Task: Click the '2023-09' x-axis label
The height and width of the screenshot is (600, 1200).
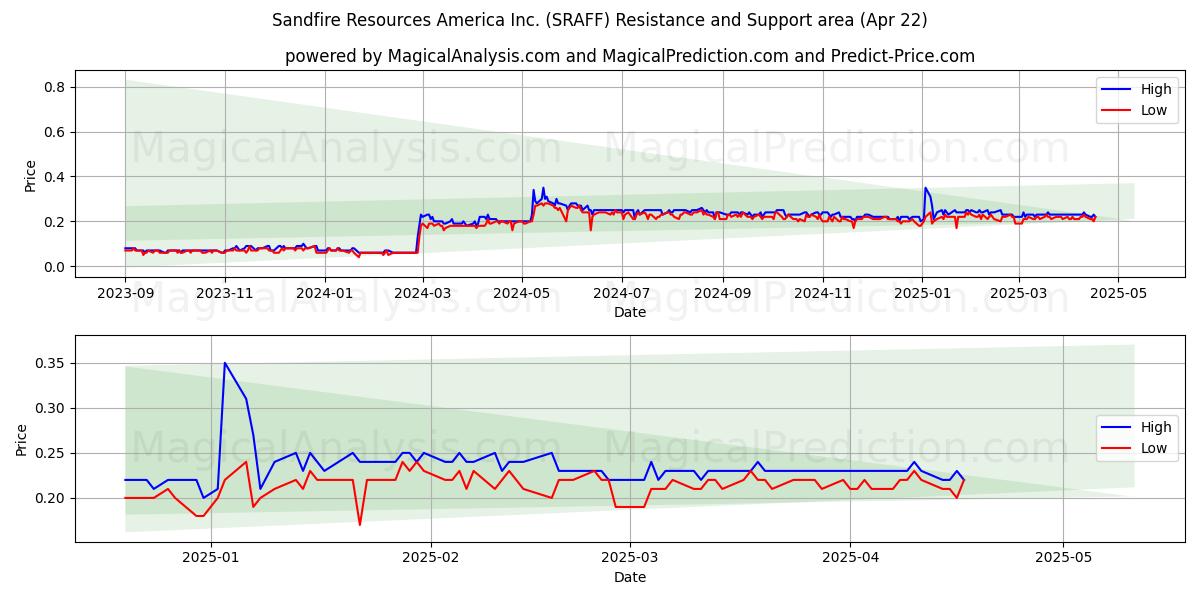Action: (x=125, y=295)
